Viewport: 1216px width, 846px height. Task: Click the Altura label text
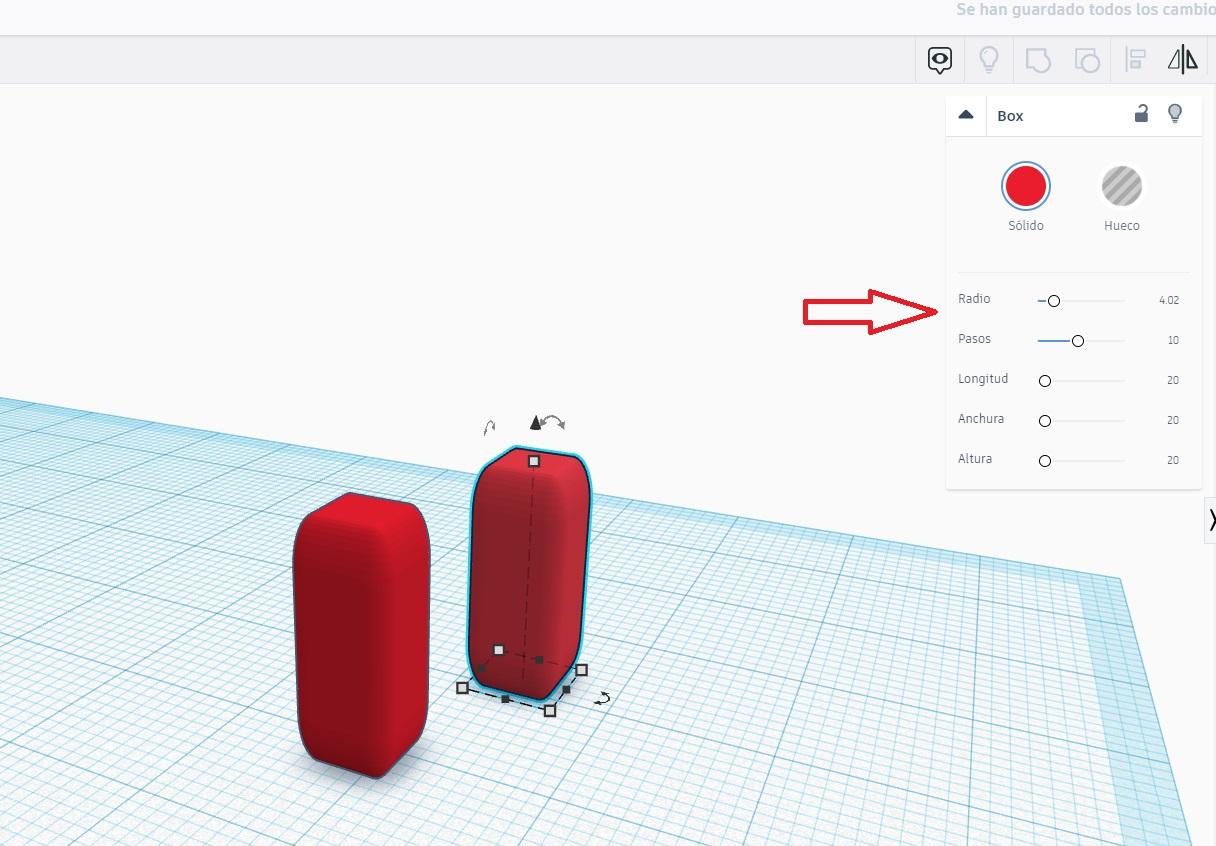[975, 459]
